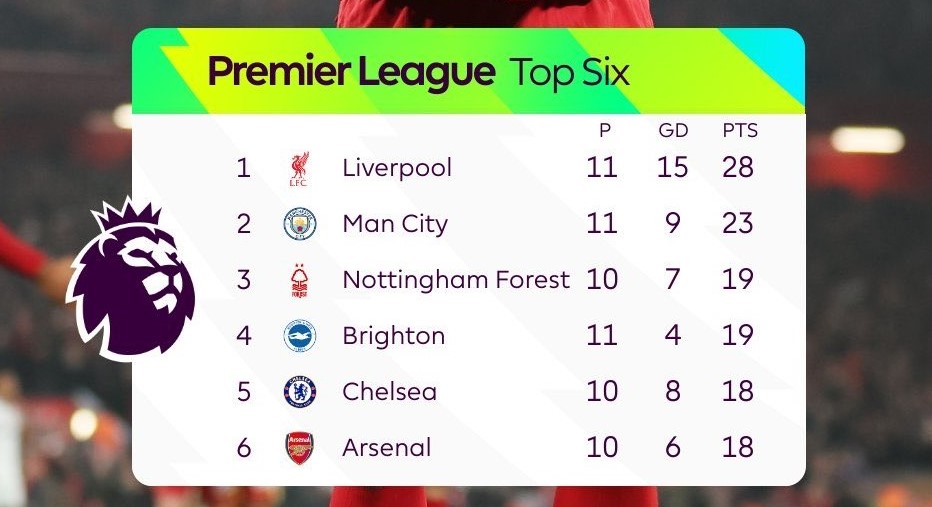
Task: Select the Nottingham Forest tree crest
Action: click(x=299, y=281)
